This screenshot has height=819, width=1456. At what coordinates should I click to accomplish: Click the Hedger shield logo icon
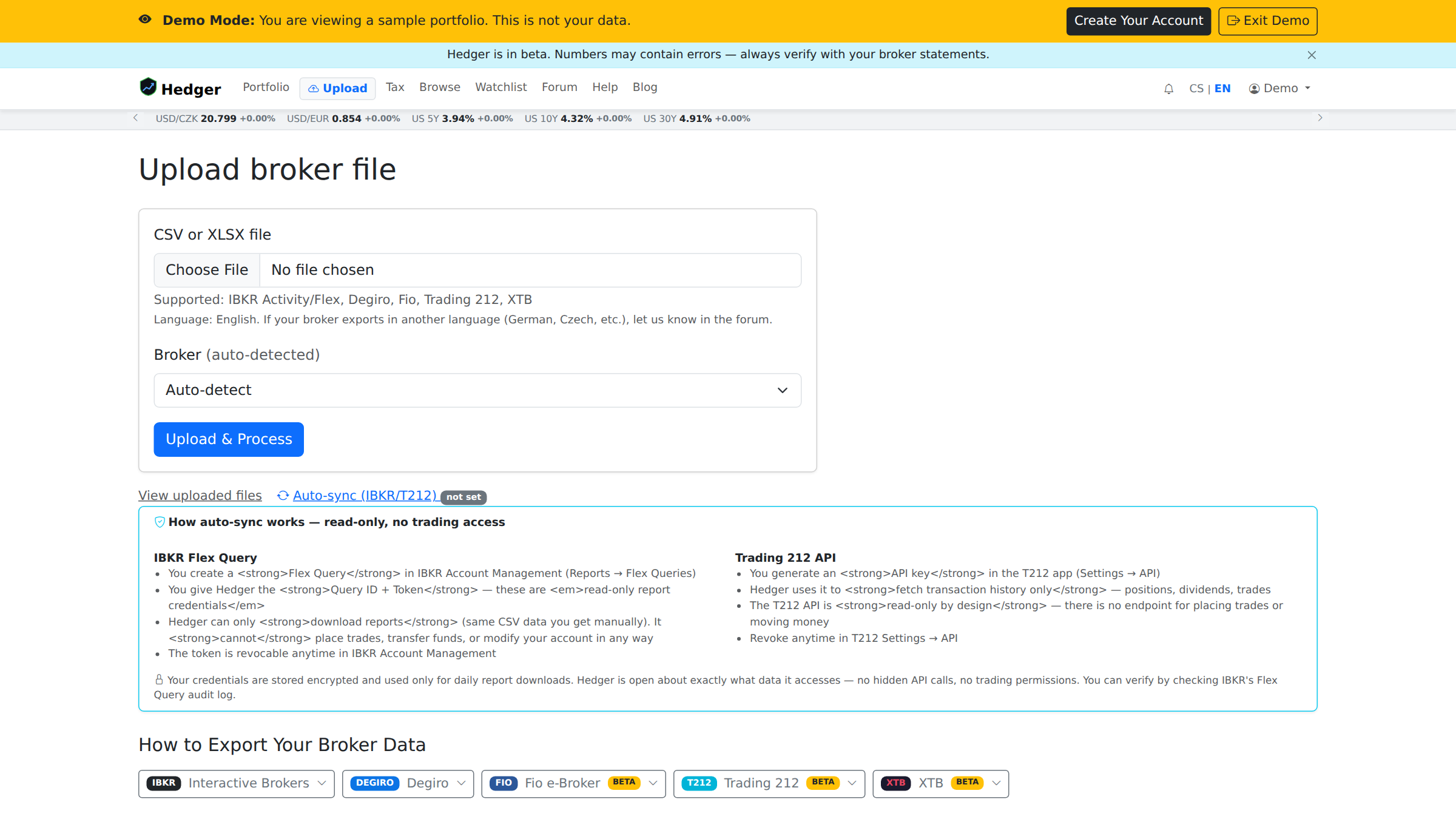point(148,87)
